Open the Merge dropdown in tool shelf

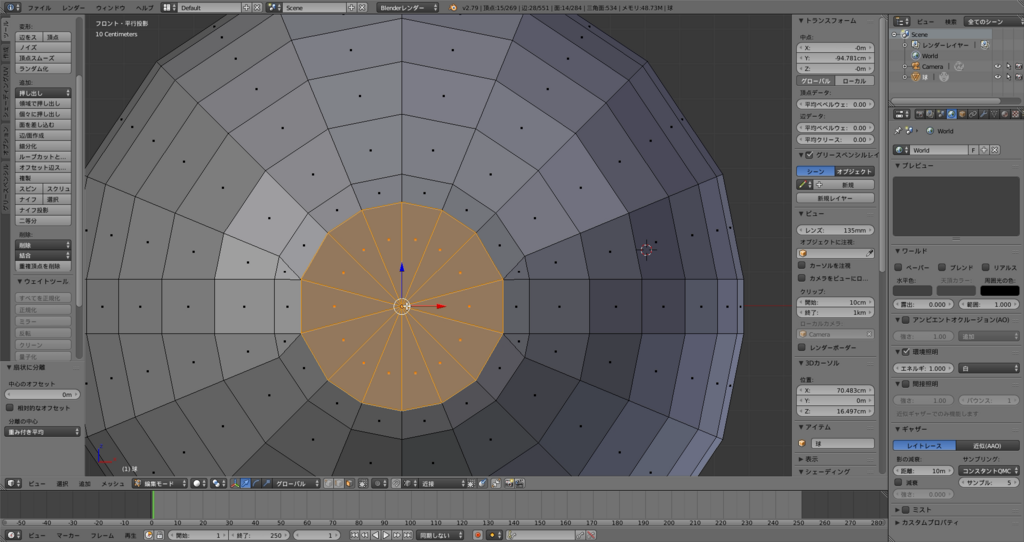pyautogui.click(x=43, y=255)
